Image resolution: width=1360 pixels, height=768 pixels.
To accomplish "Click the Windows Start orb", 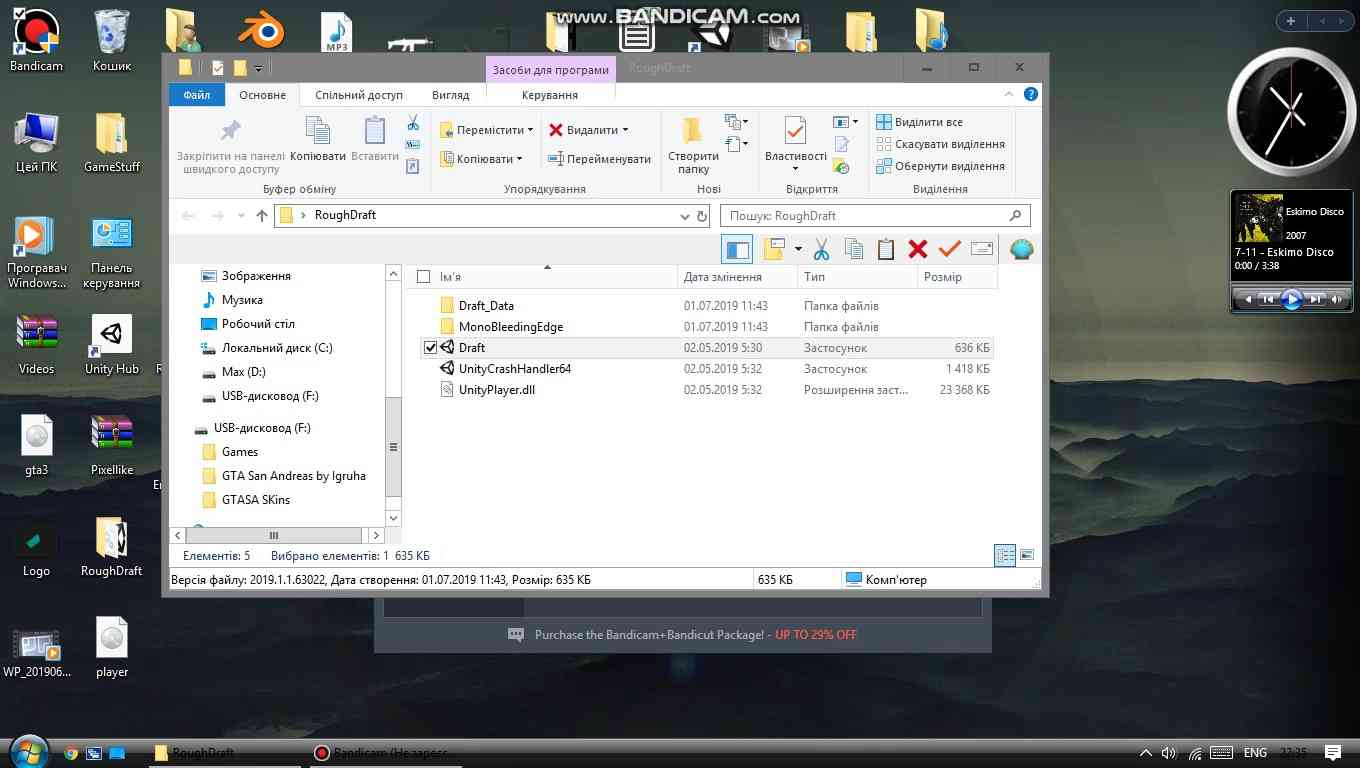I will [x=27, y=752].
